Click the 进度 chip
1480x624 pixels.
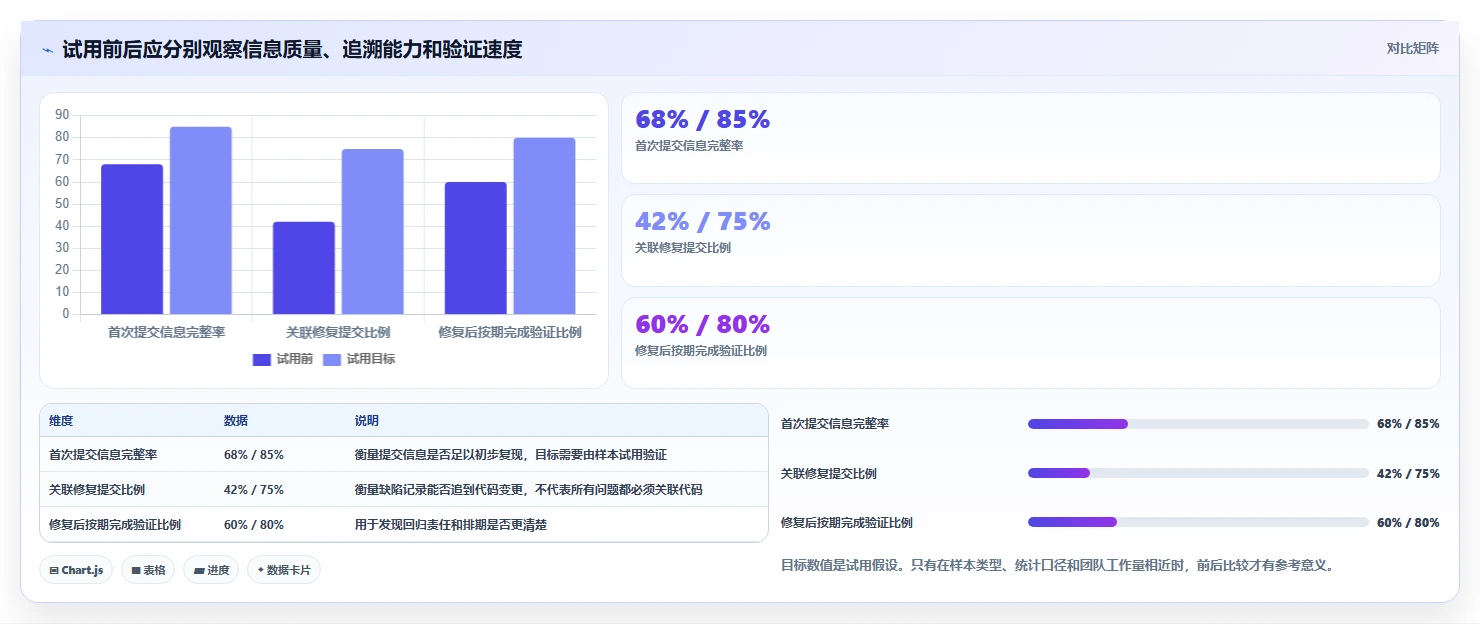pyautogui.click(x=211, y=570)
